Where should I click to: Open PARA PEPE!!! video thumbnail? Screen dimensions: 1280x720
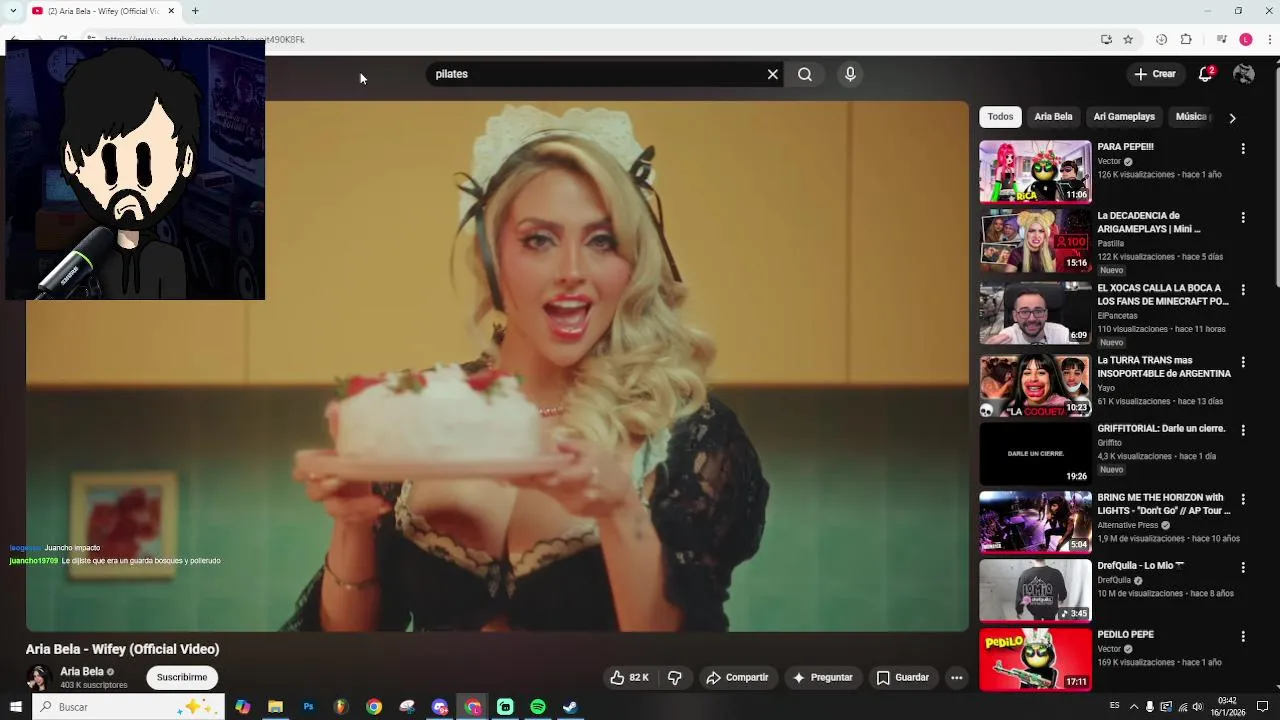pos(1035,172)
